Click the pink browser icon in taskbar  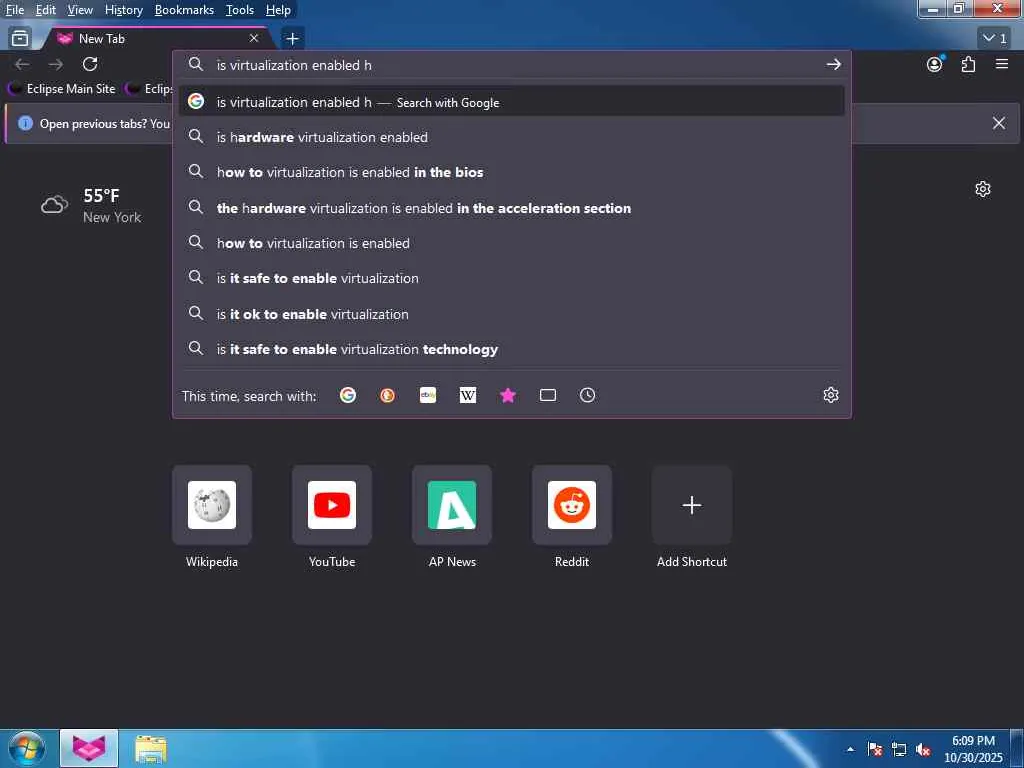click(x=89, y=748)
